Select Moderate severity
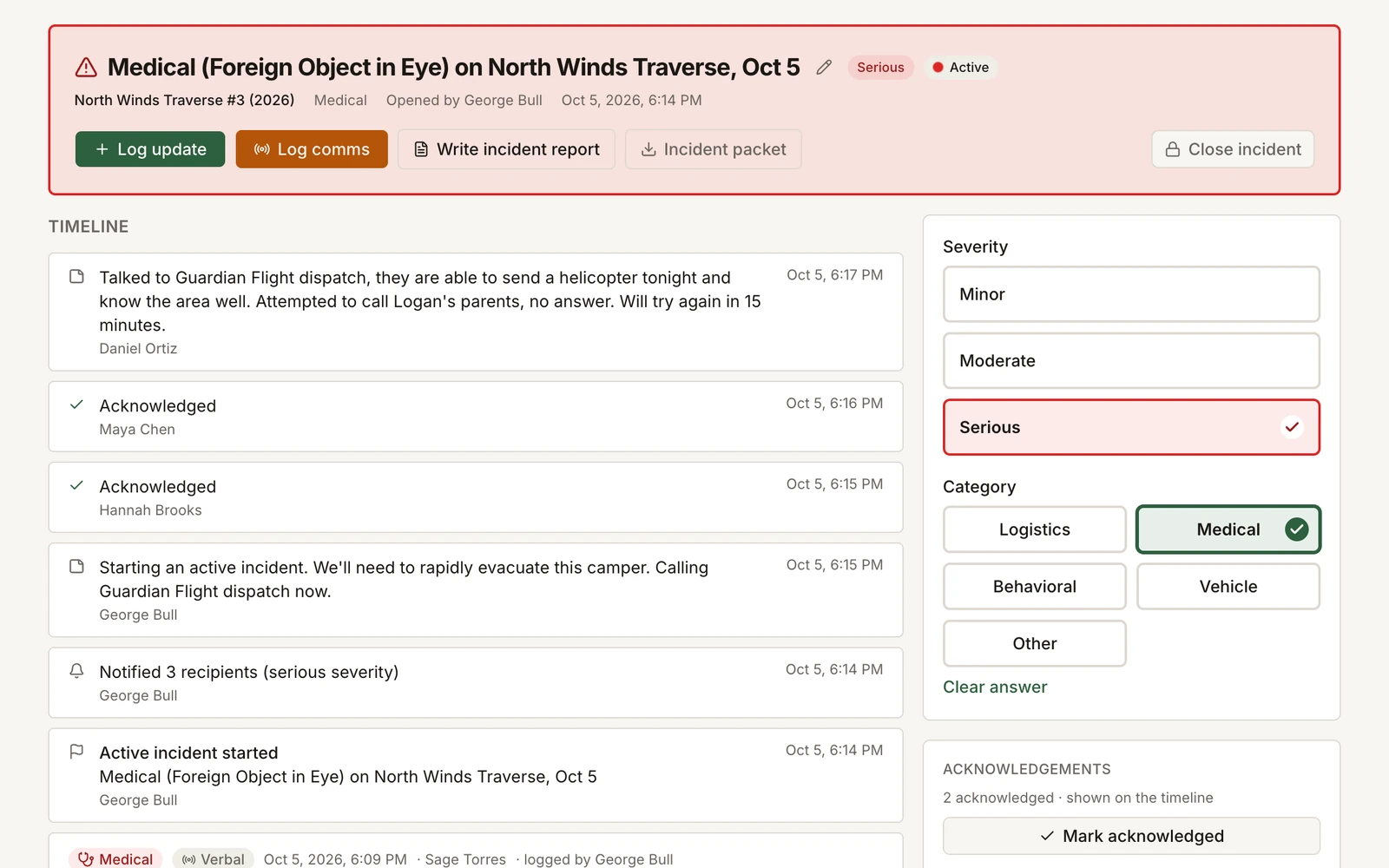 pyautogui.click(x=1131, y=361)
